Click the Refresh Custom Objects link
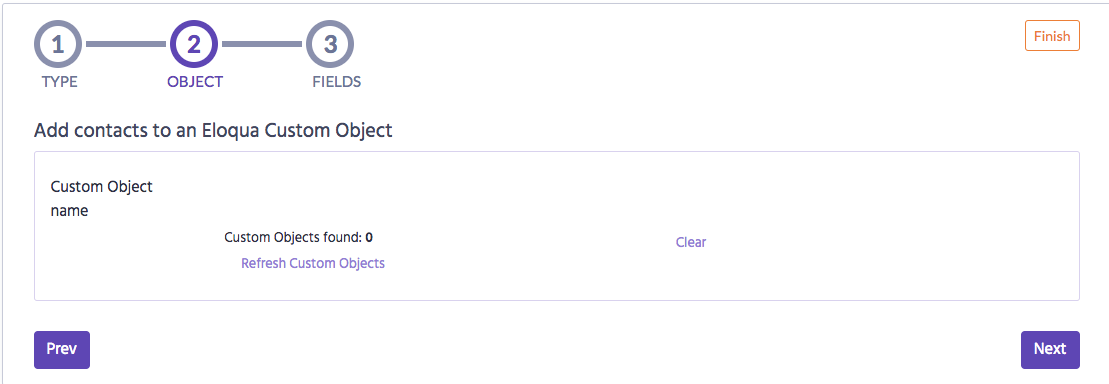Viewport: 1109px width, 384px height. pos(313,263)
